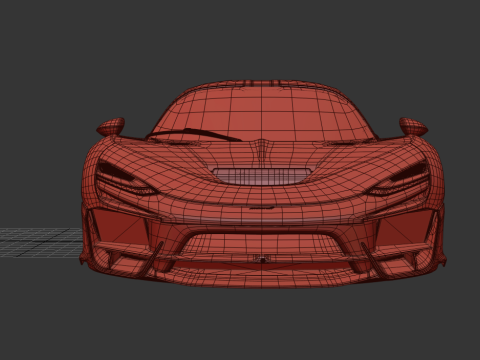Select the red car model's hood grille vent
The image size is (480, 360).
pyautogui.click(x=262, y=176)
